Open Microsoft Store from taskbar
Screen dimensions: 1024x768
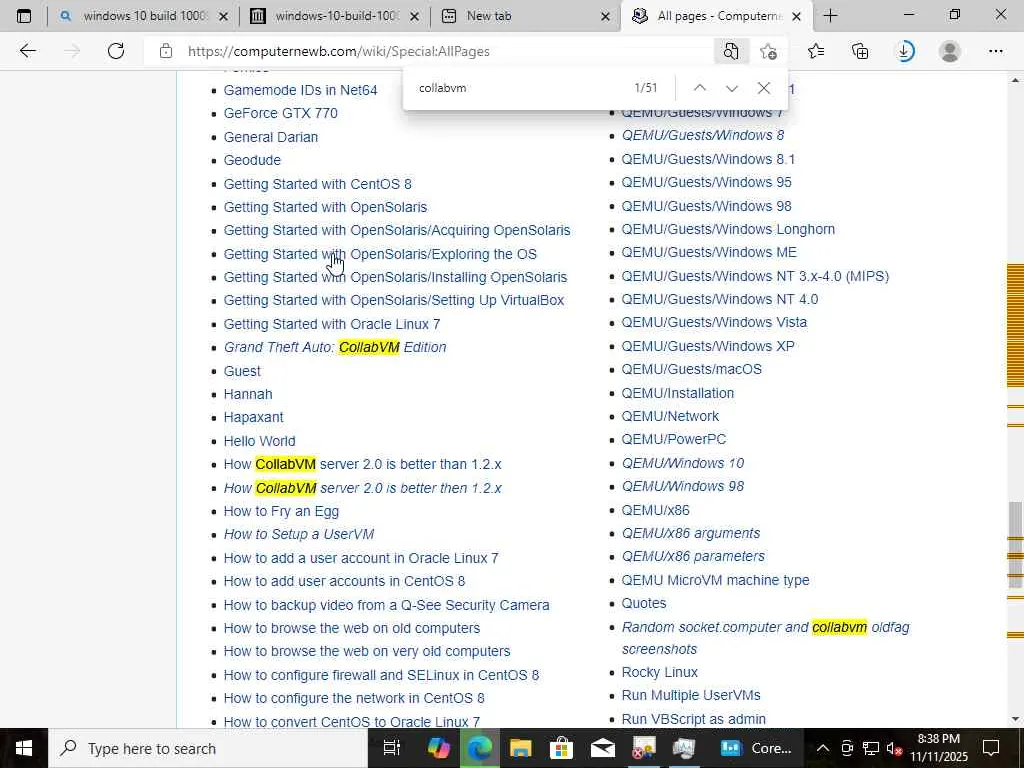(561, 748)
